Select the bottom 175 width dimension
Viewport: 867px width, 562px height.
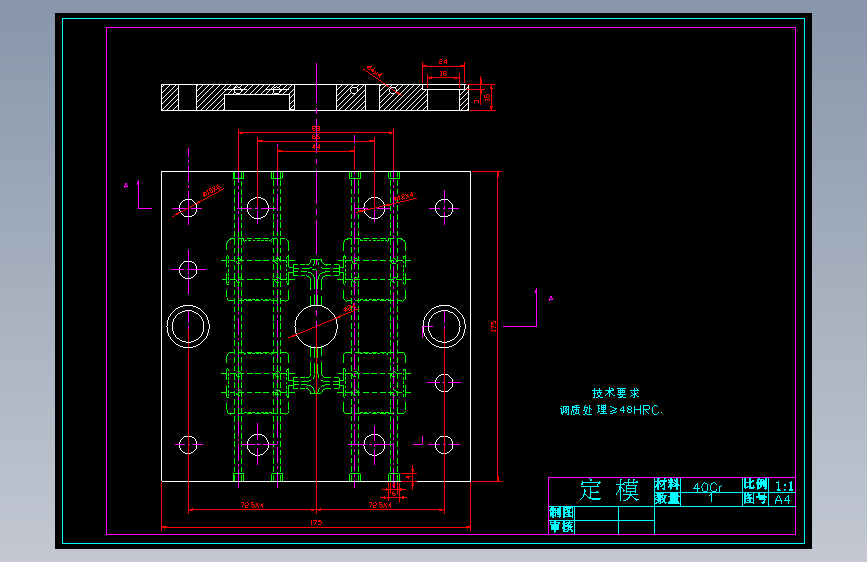[x=316, y=522]
